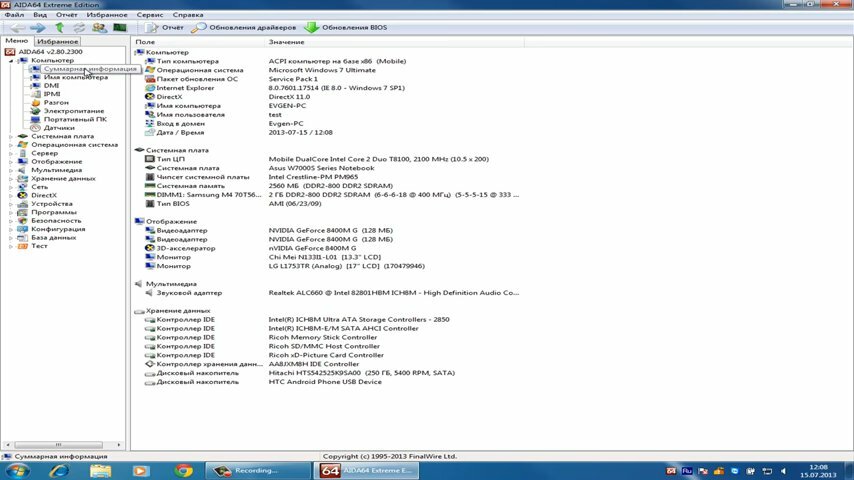This screenshot has height=480, width=854.
Task: Select Датчики tree item
Action: (x=59, y=128)
